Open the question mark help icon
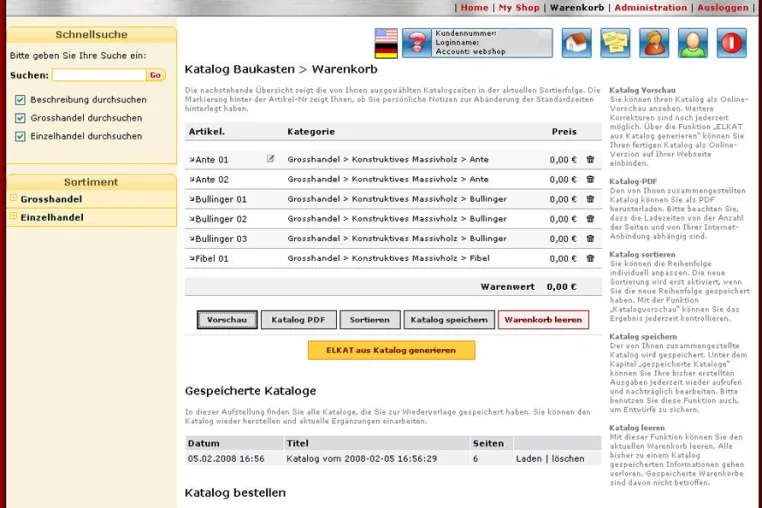The image size is (762, 508). [416, 43]
